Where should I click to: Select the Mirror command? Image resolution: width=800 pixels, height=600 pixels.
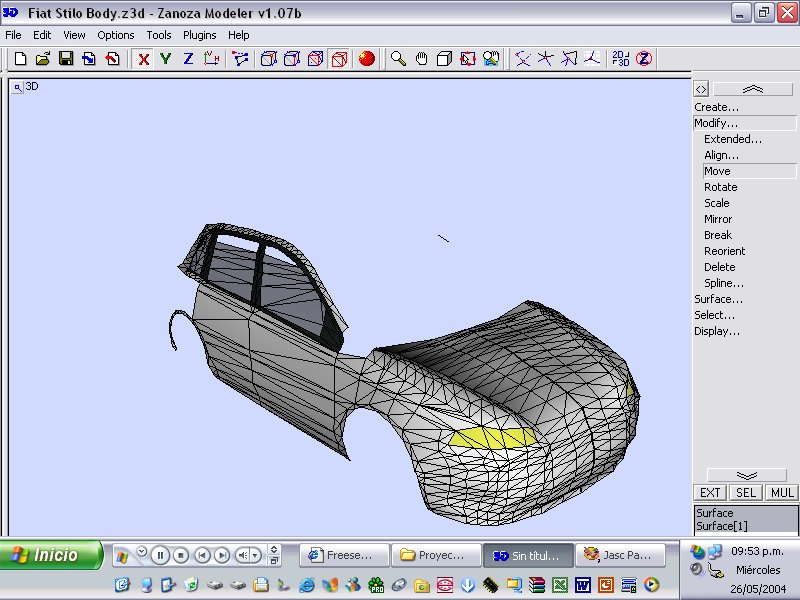tap(718, 219)
